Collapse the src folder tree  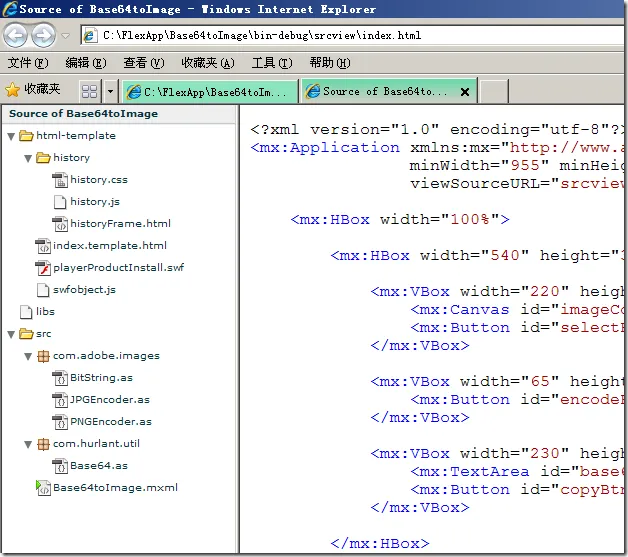click(x=10, y=334)
